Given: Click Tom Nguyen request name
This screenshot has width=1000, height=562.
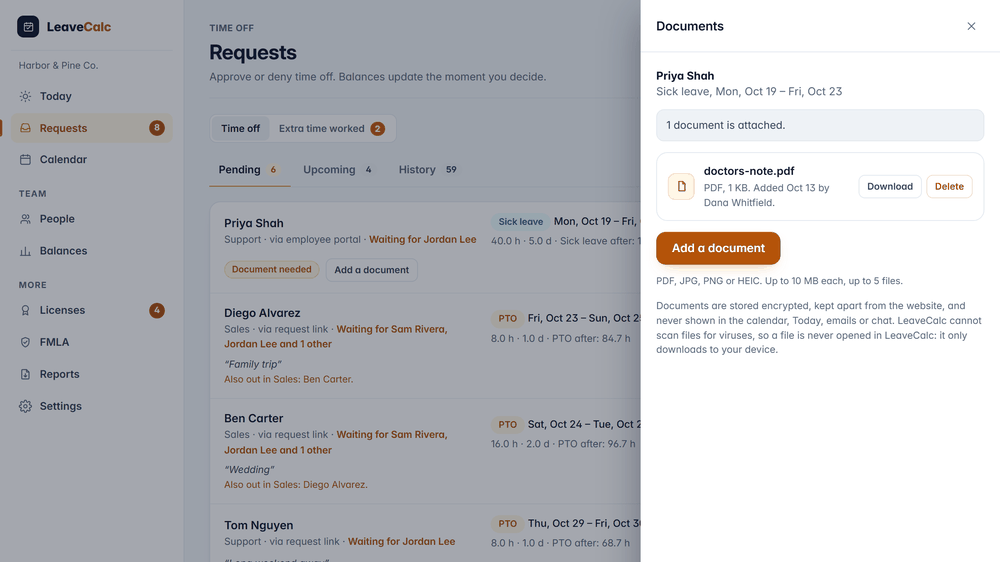Looking at the screenshot, I should (258, 526).
